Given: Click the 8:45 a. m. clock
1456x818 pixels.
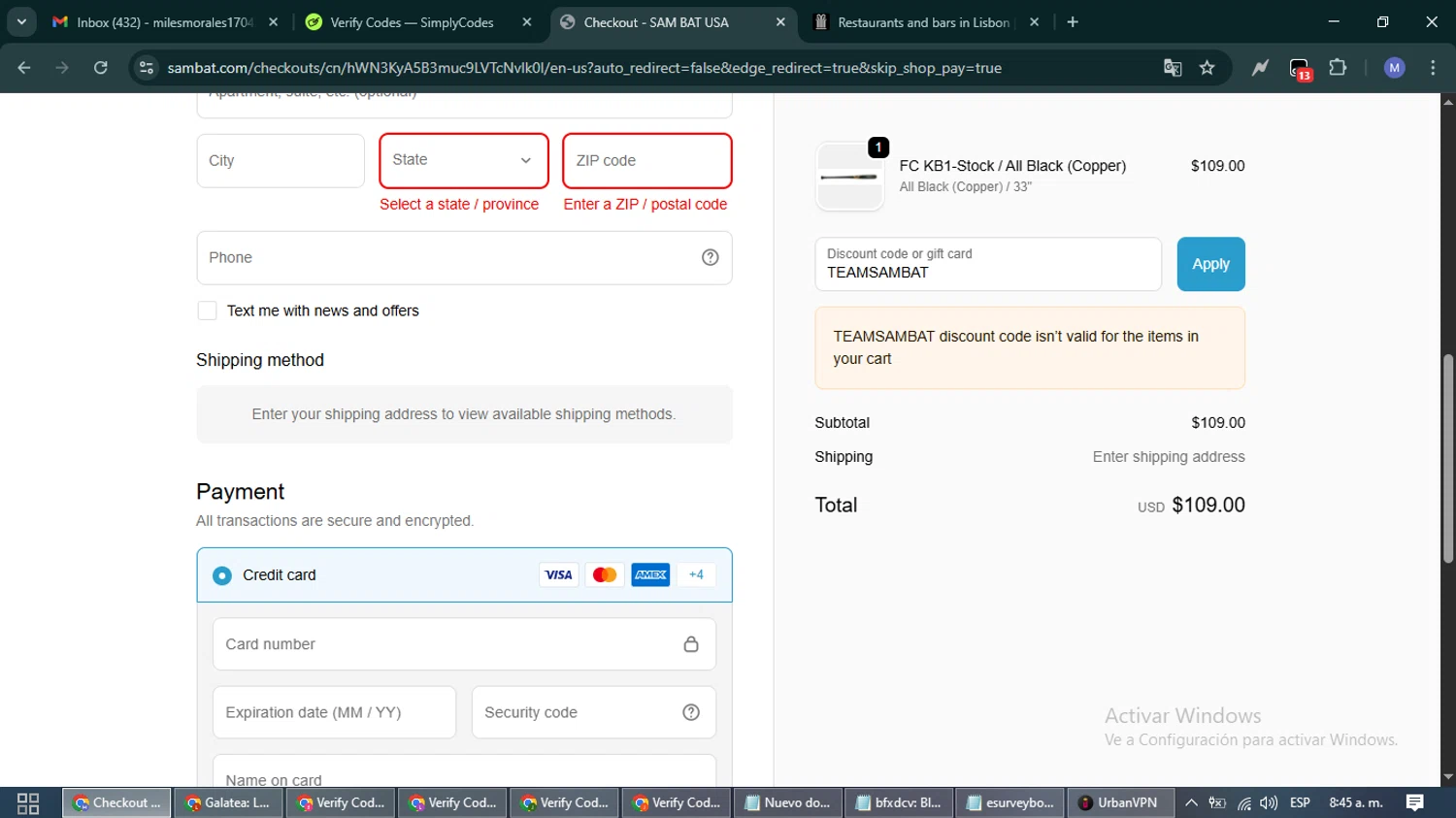Looking at the screenshot, I should [1356, 802].
